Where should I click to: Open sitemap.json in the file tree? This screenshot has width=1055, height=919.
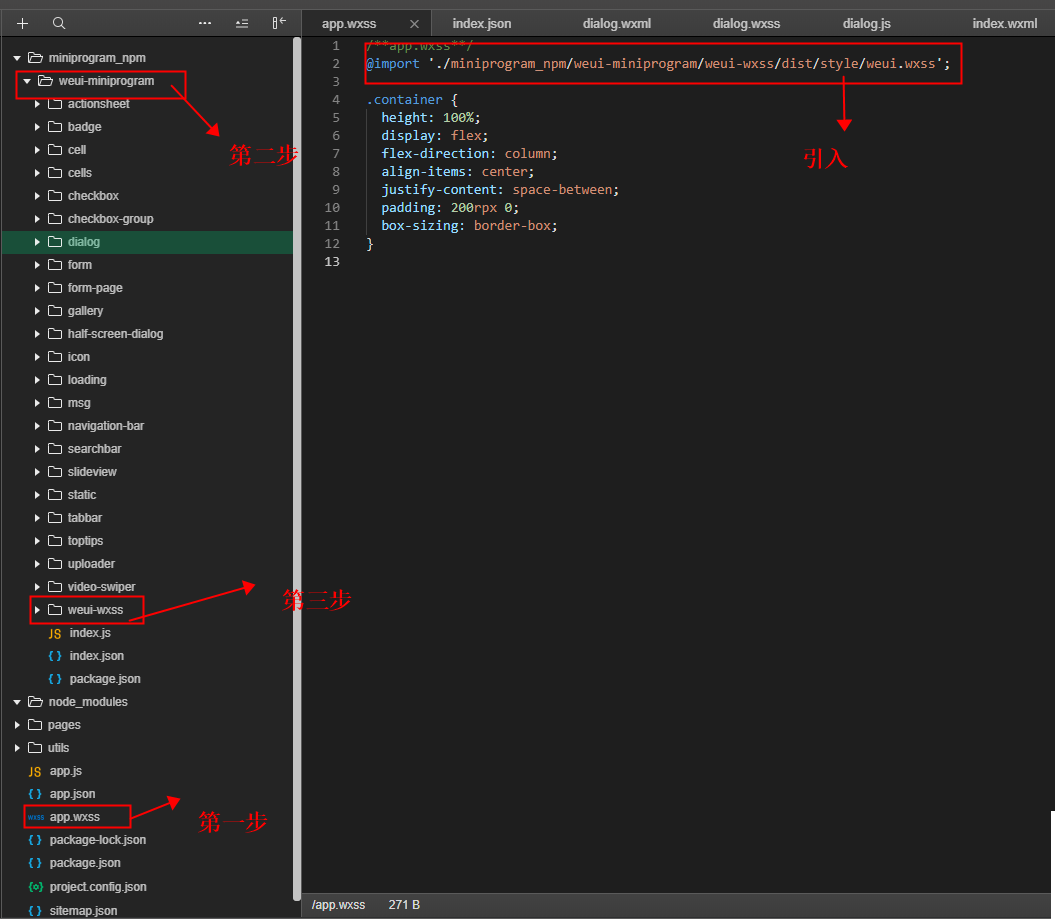point(83,911)
